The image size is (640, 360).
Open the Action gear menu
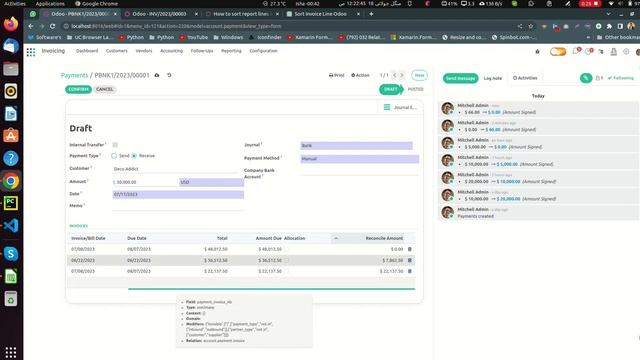(360, 75)
